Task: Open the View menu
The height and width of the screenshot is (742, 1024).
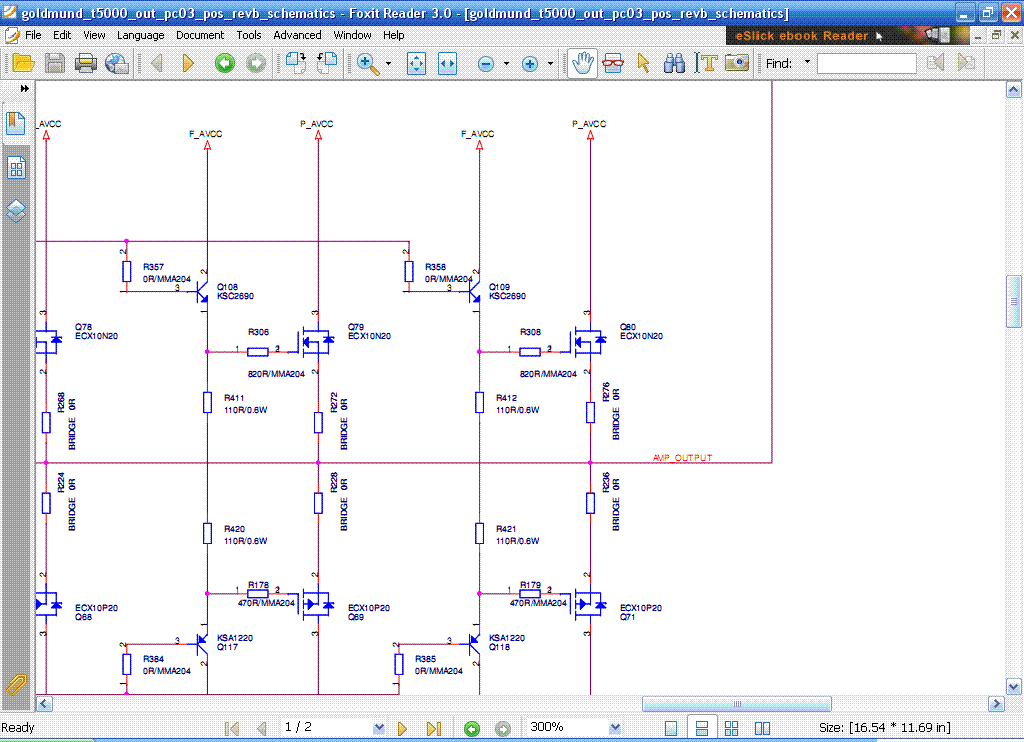Action: point(94,35)
